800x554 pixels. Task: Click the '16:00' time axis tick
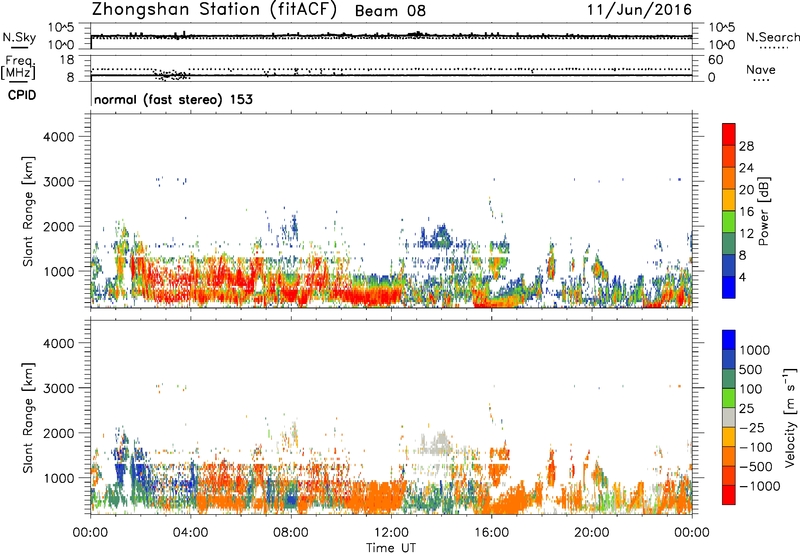coord(491,533)
